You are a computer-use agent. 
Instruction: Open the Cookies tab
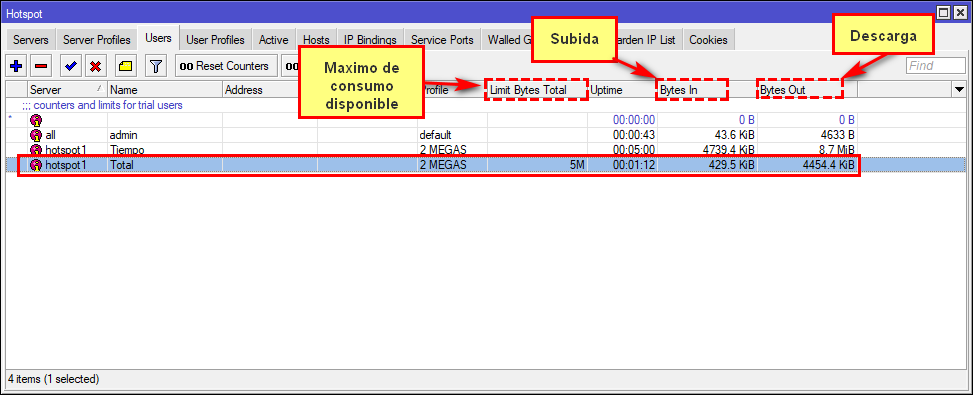708,40
